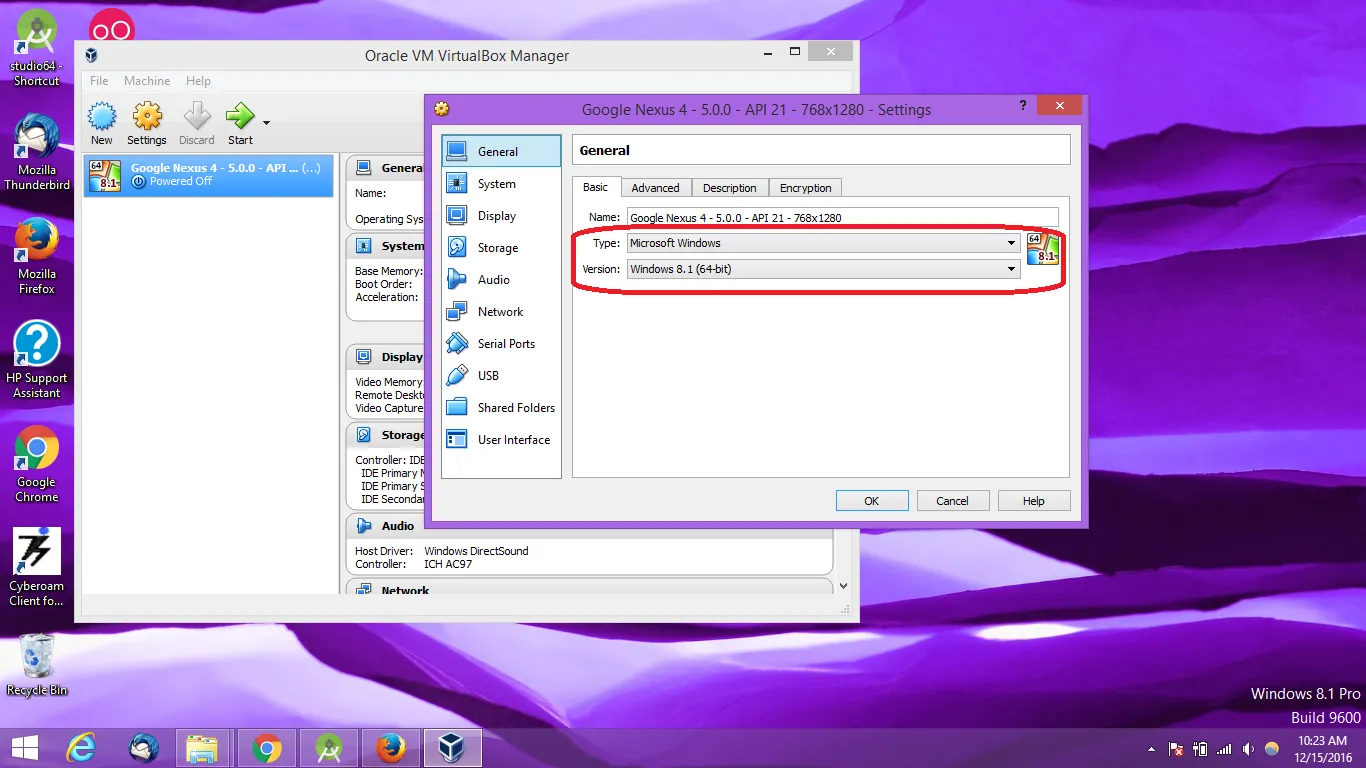Select the USB category in Settings dialog sidebar
The image size is (1366, 768).
501,375
